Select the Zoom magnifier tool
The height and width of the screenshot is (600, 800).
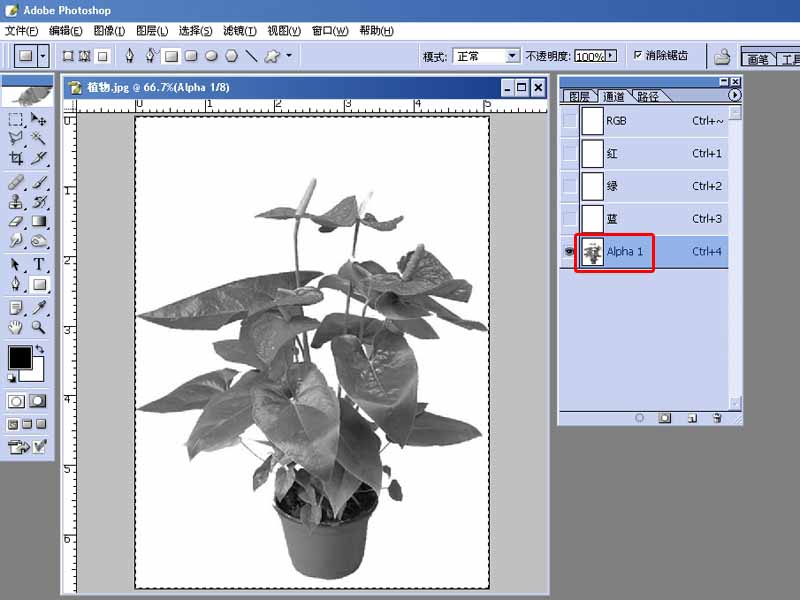[x=39, y=327]
